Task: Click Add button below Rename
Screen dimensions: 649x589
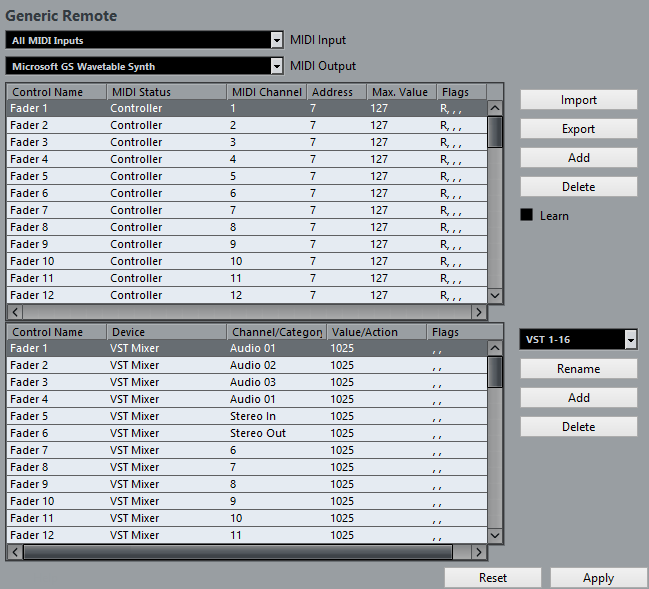Action: (x=579, y=398)
